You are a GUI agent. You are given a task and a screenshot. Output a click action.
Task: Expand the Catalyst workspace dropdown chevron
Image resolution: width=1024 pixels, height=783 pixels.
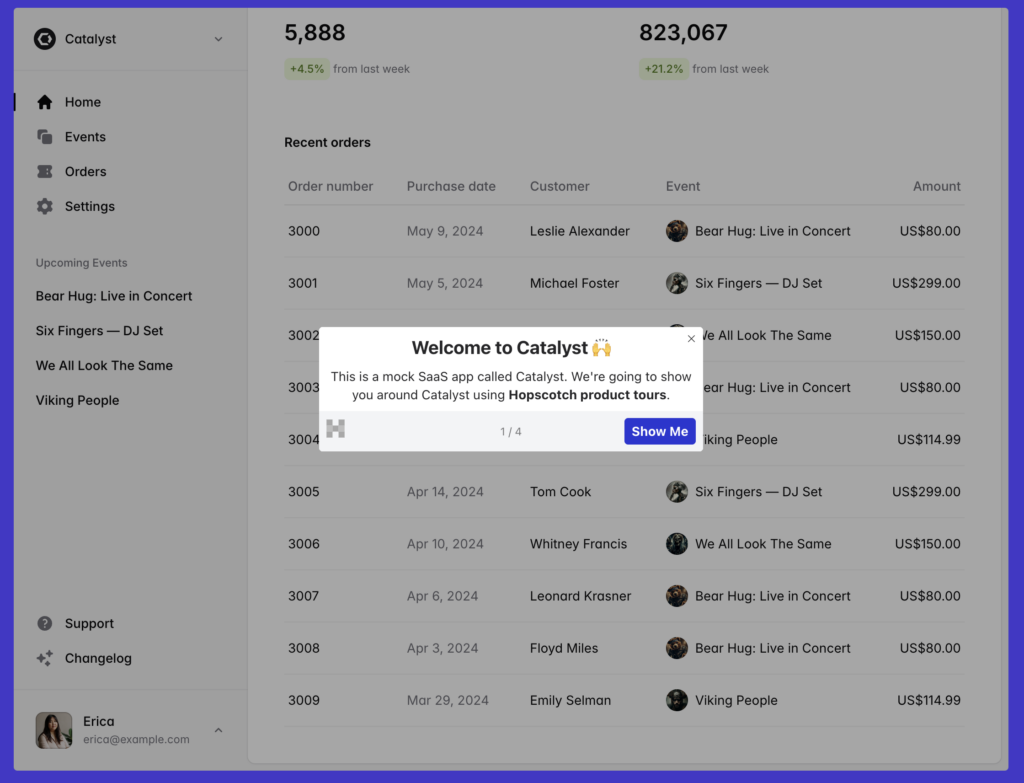click(218, 39)
